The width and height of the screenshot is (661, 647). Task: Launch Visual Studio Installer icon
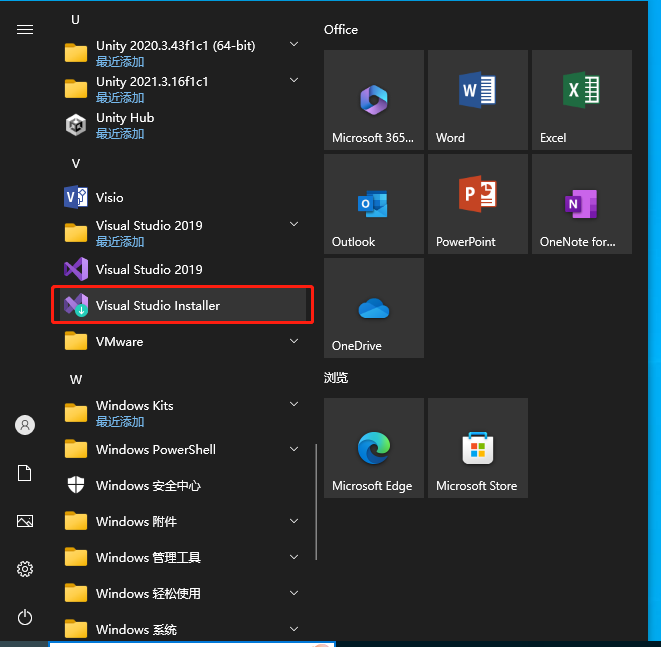pyautogui.click(x=76, y=305)
